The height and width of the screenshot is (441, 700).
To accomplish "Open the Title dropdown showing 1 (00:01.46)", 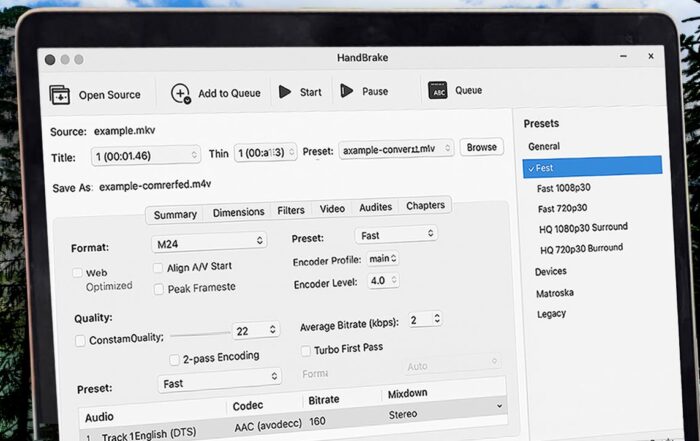I will [x=146, y=156].
